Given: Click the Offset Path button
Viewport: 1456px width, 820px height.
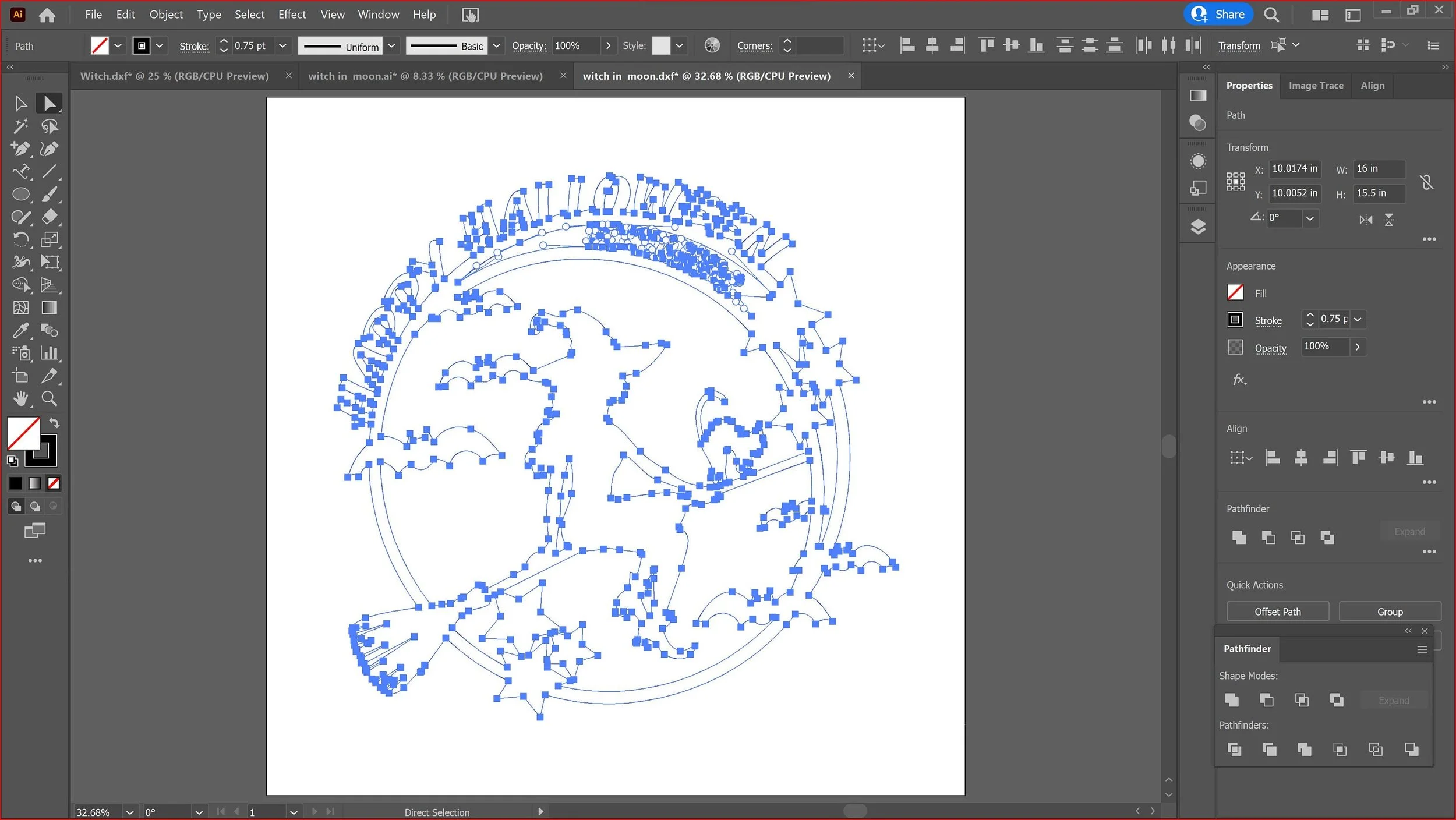Looking at the screenshot, I should 1277,612.
